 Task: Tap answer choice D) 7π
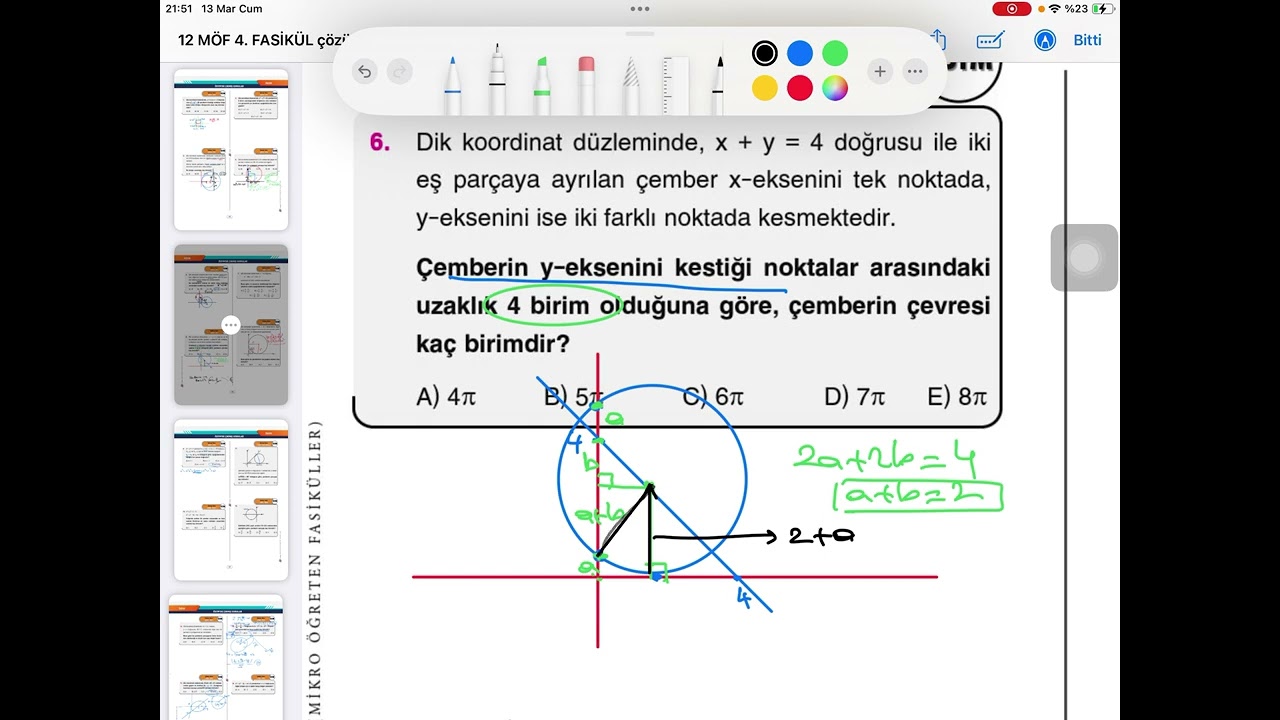point(855,397)
